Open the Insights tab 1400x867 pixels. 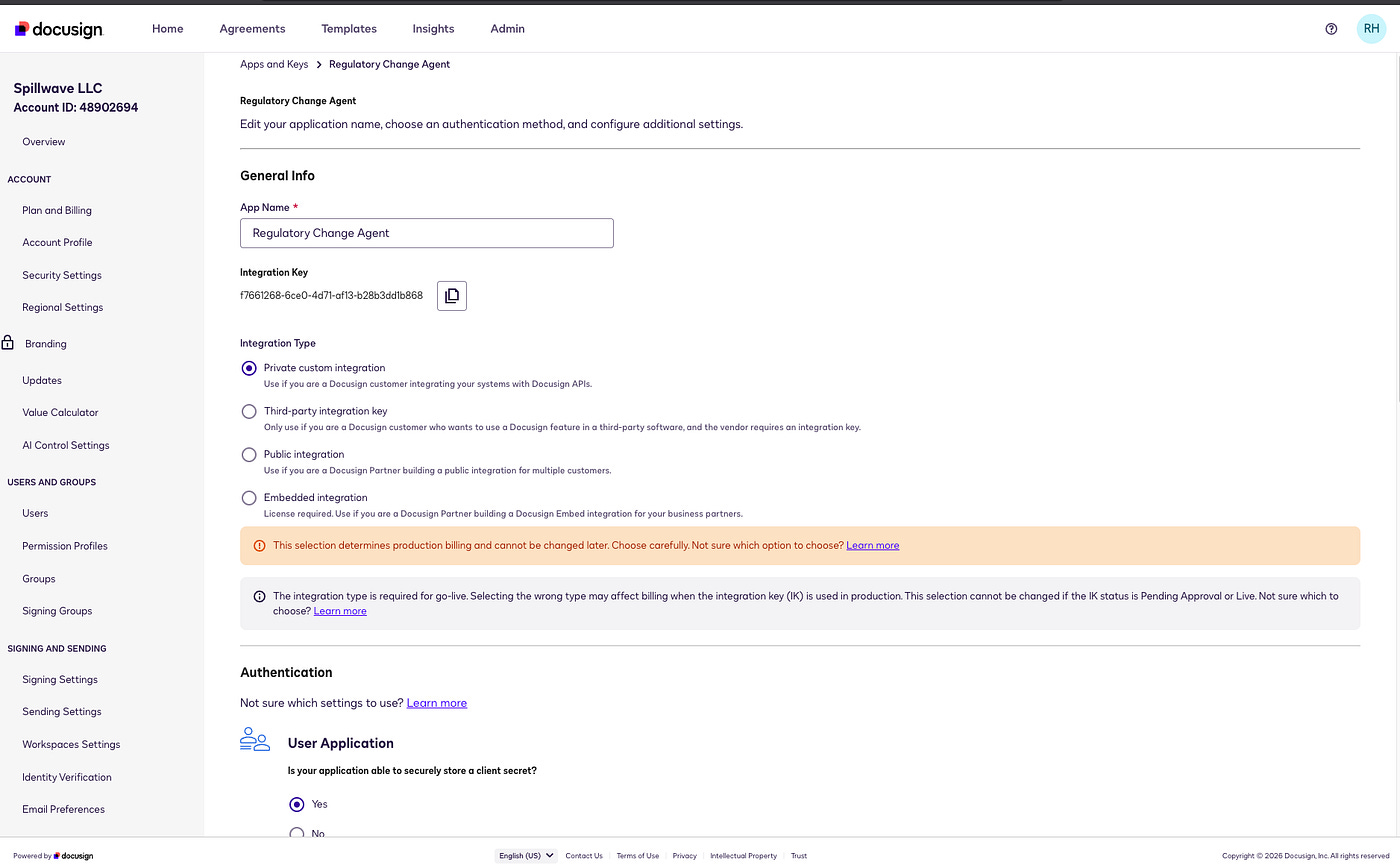click(x=433, y=29)
